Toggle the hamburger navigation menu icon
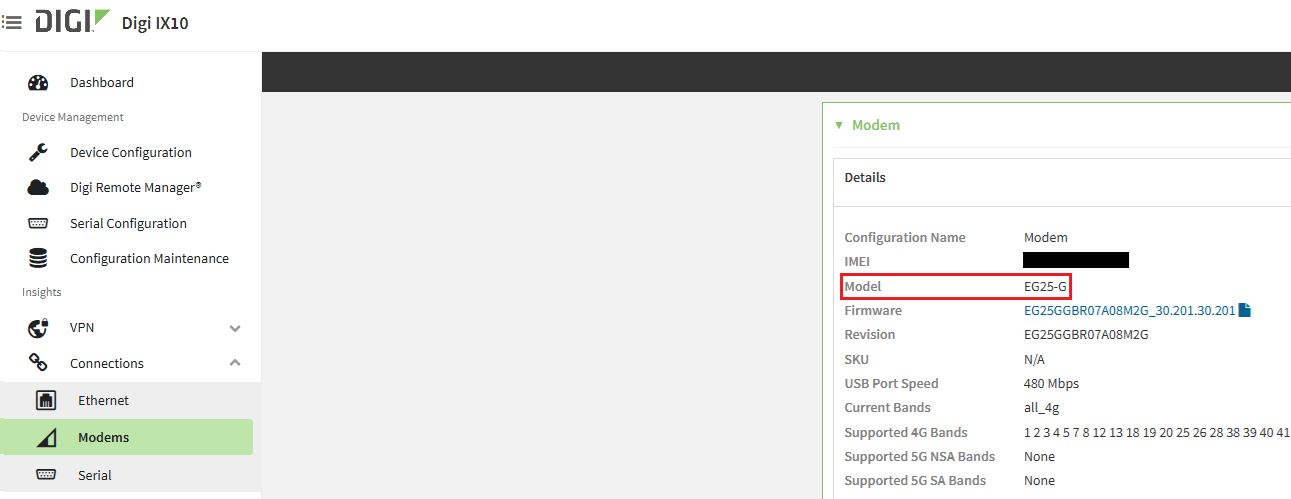 (11, 21)
